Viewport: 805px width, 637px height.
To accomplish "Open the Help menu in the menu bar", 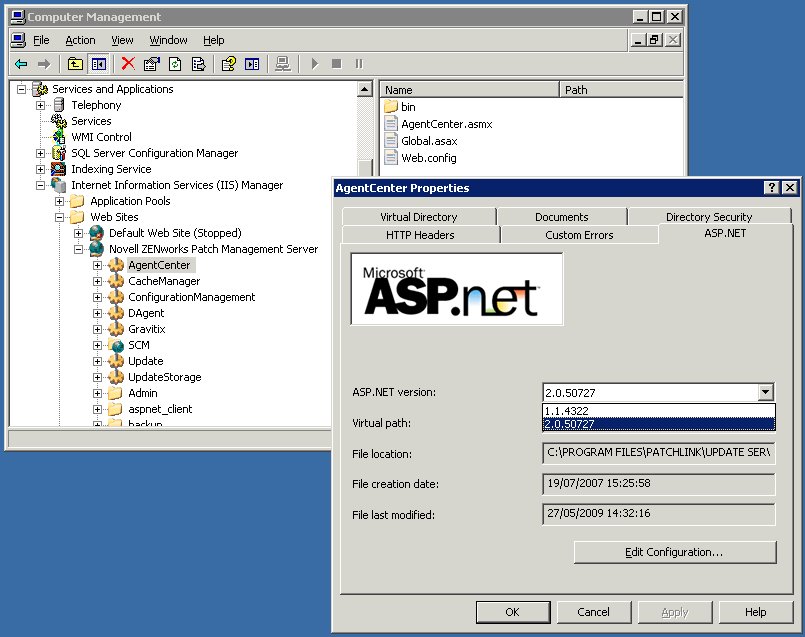I will point(214,40).
